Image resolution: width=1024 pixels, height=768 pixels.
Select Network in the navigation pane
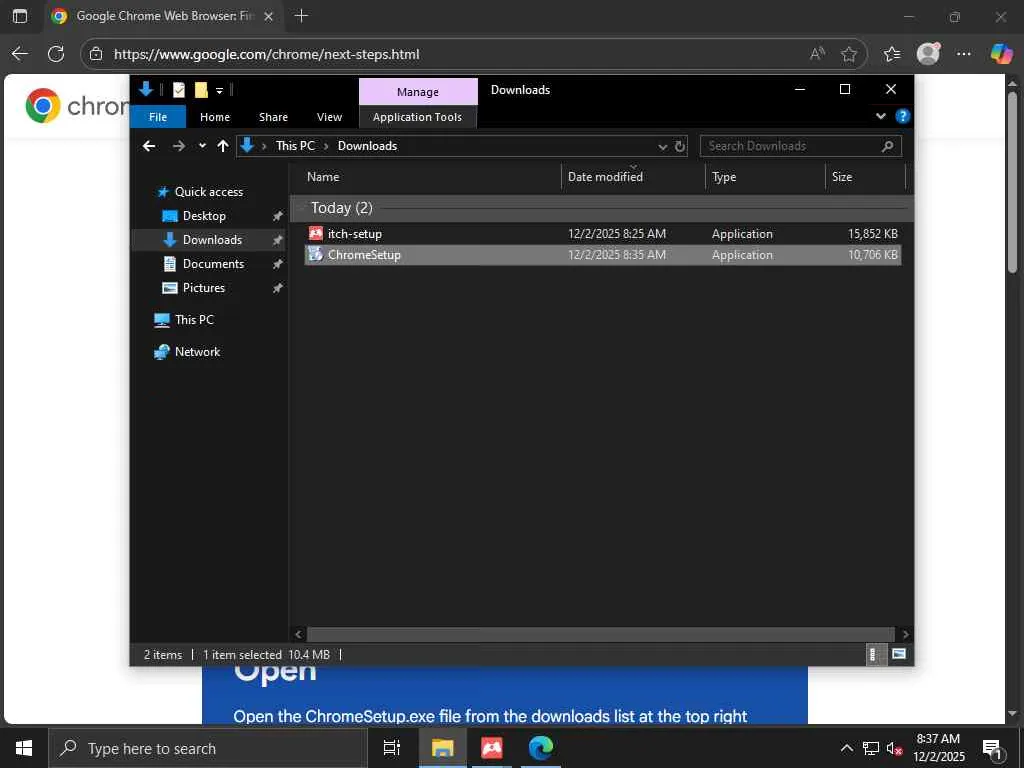point(197,352)
